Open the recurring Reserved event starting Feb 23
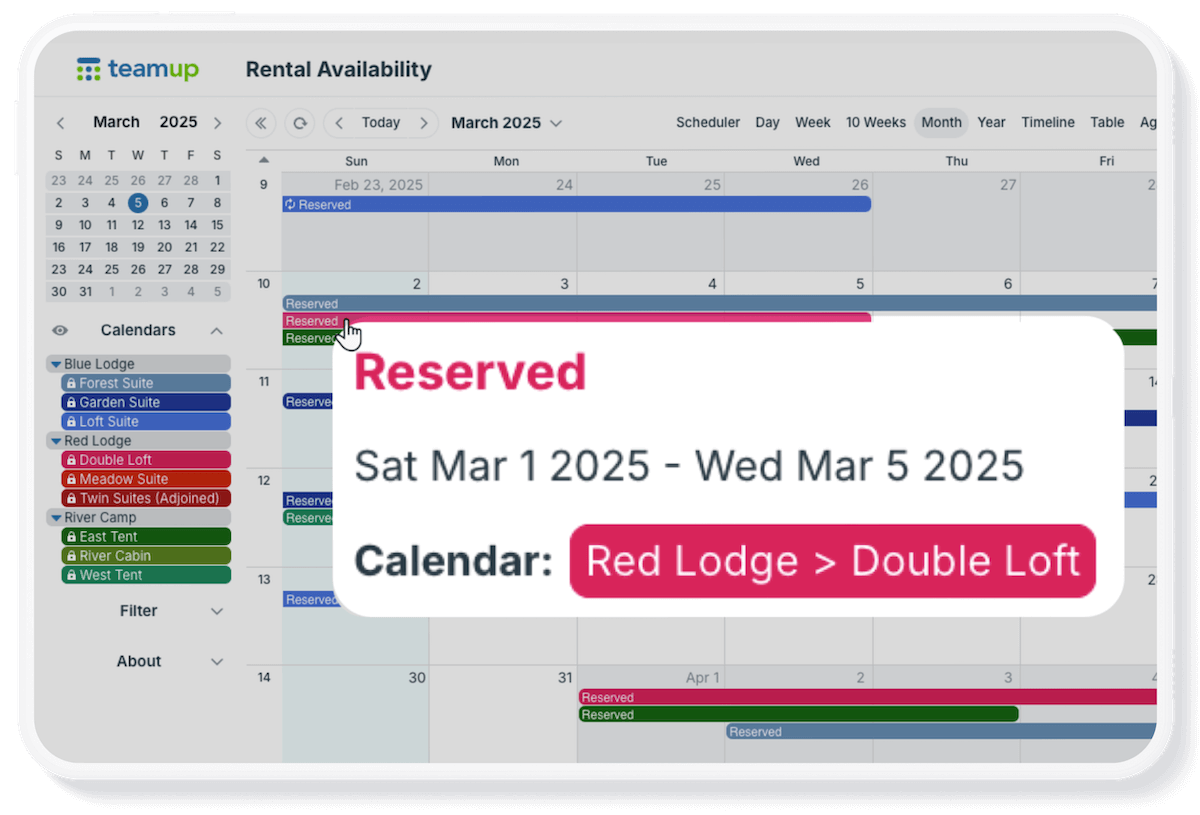The image size is (1200, 815). 577,205
